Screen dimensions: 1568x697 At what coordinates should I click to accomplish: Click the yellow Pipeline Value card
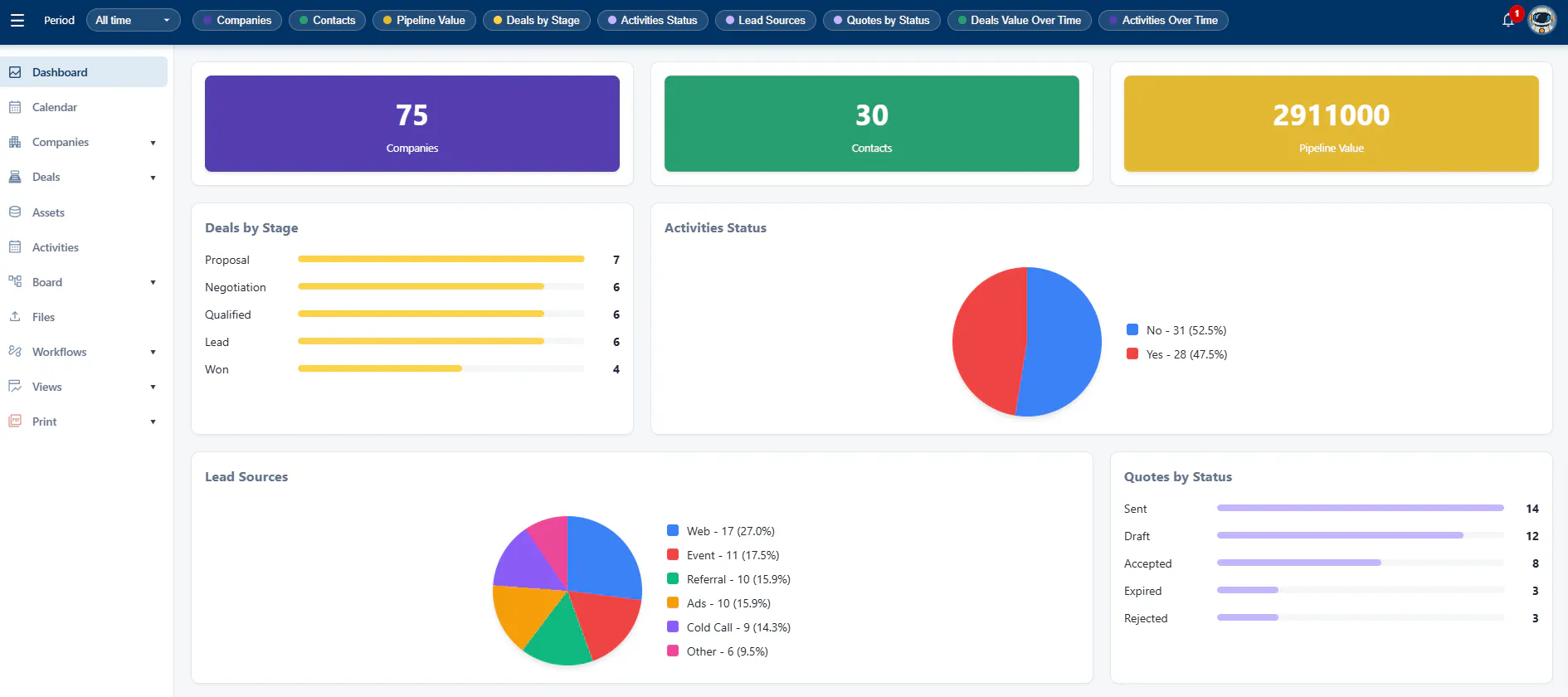point(1332,124)
